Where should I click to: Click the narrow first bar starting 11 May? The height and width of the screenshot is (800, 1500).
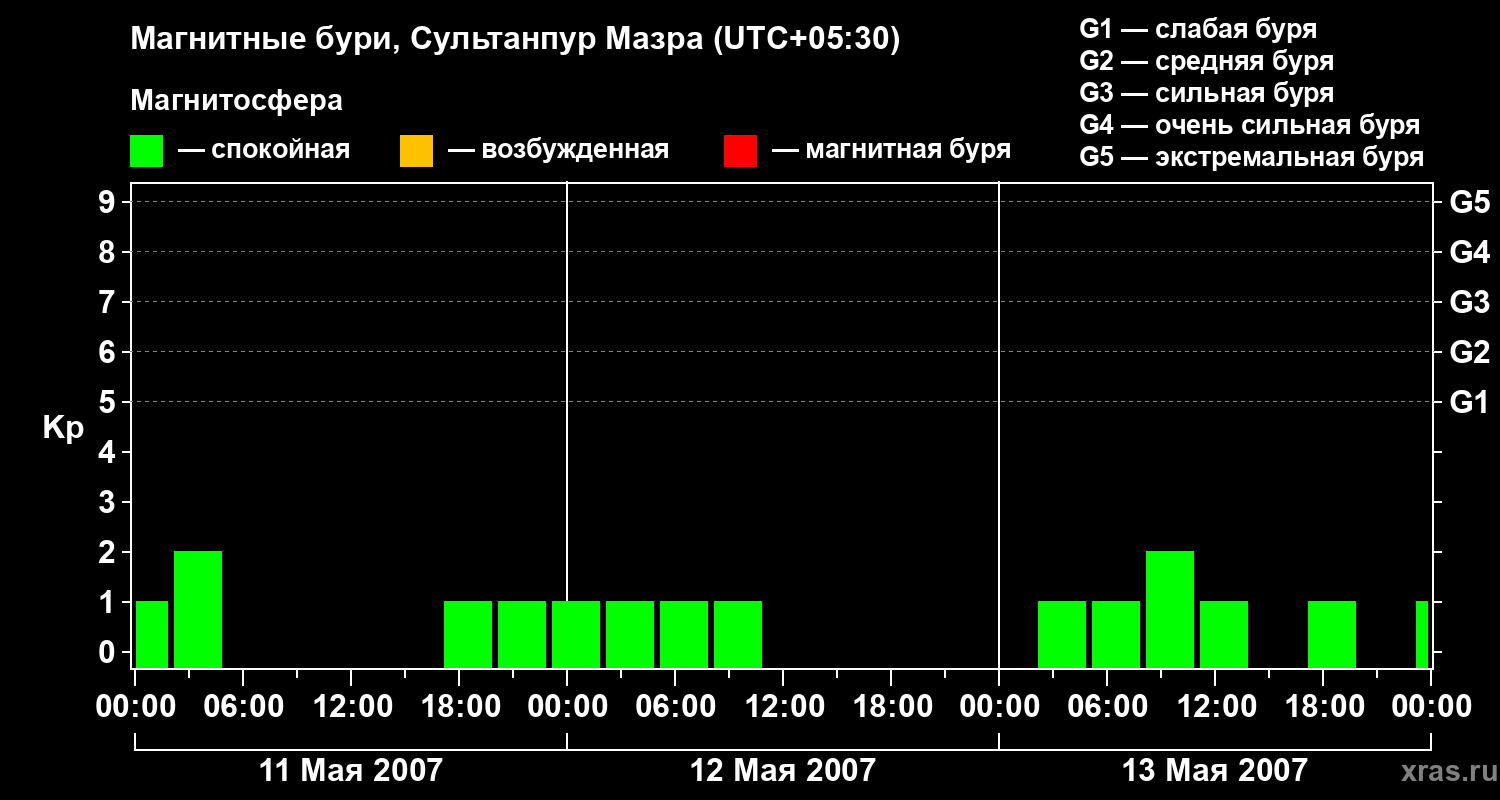coord(152,634)
